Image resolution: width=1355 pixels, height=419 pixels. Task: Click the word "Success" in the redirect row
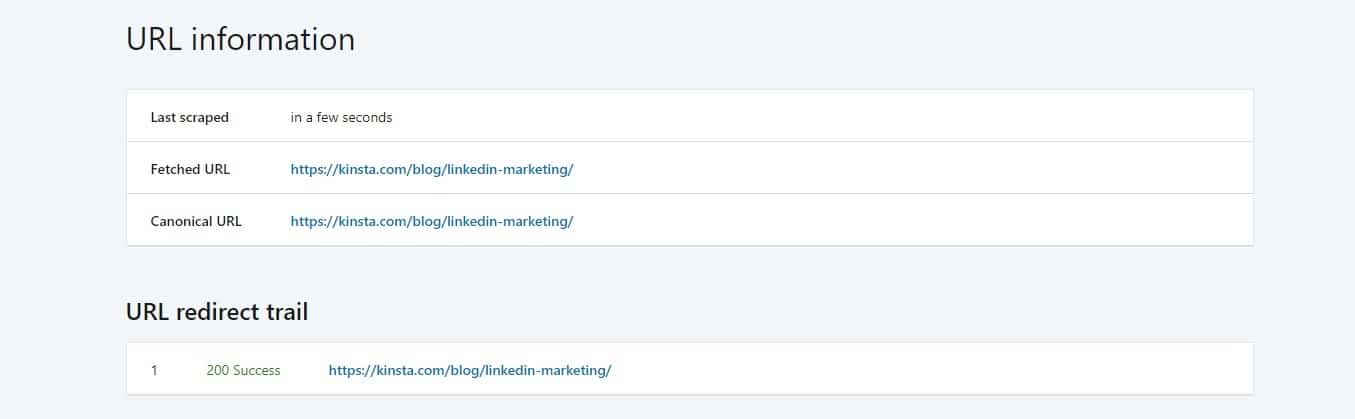tap(257, 370)
